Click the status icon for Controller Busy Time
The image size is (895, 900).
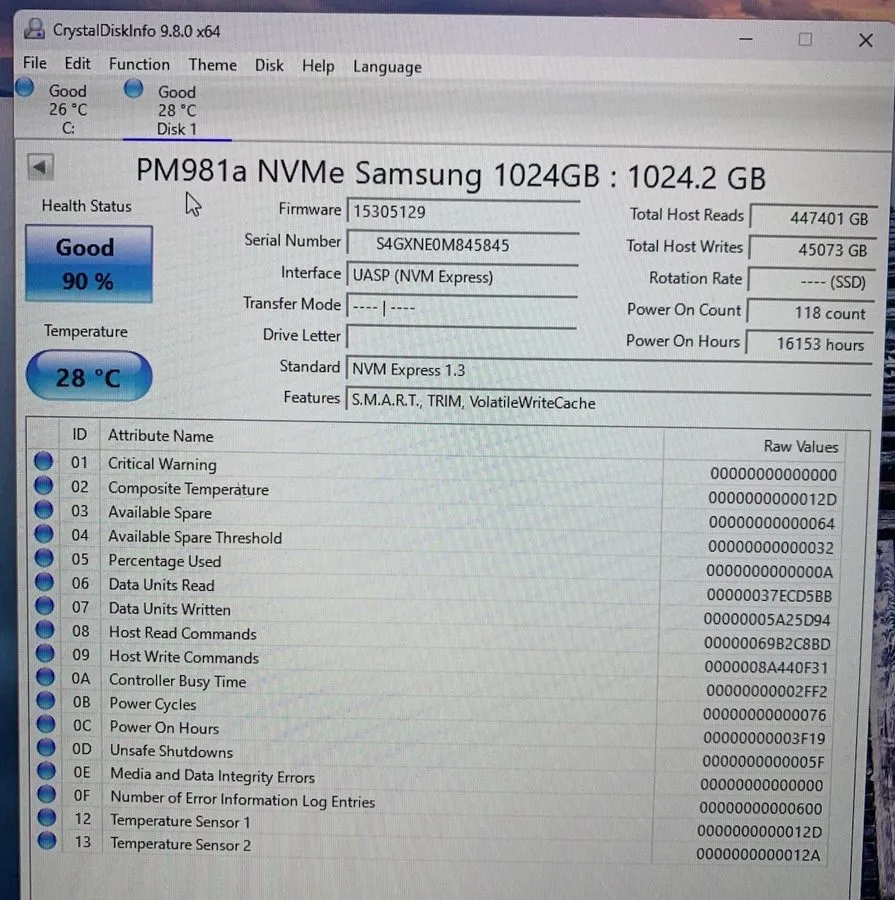[45, 677]
